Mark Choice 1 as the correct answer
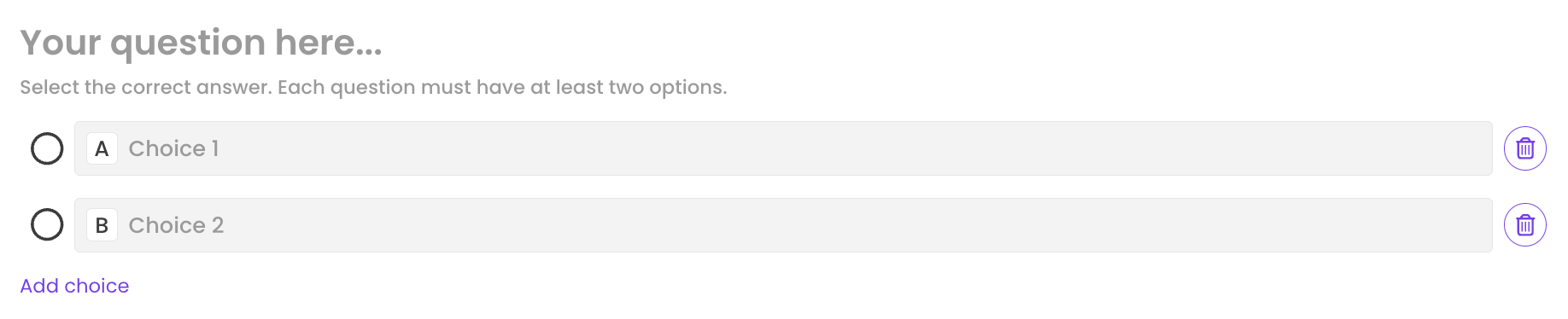Viewport: 1568px width, 319px height. tap(47, 148)
